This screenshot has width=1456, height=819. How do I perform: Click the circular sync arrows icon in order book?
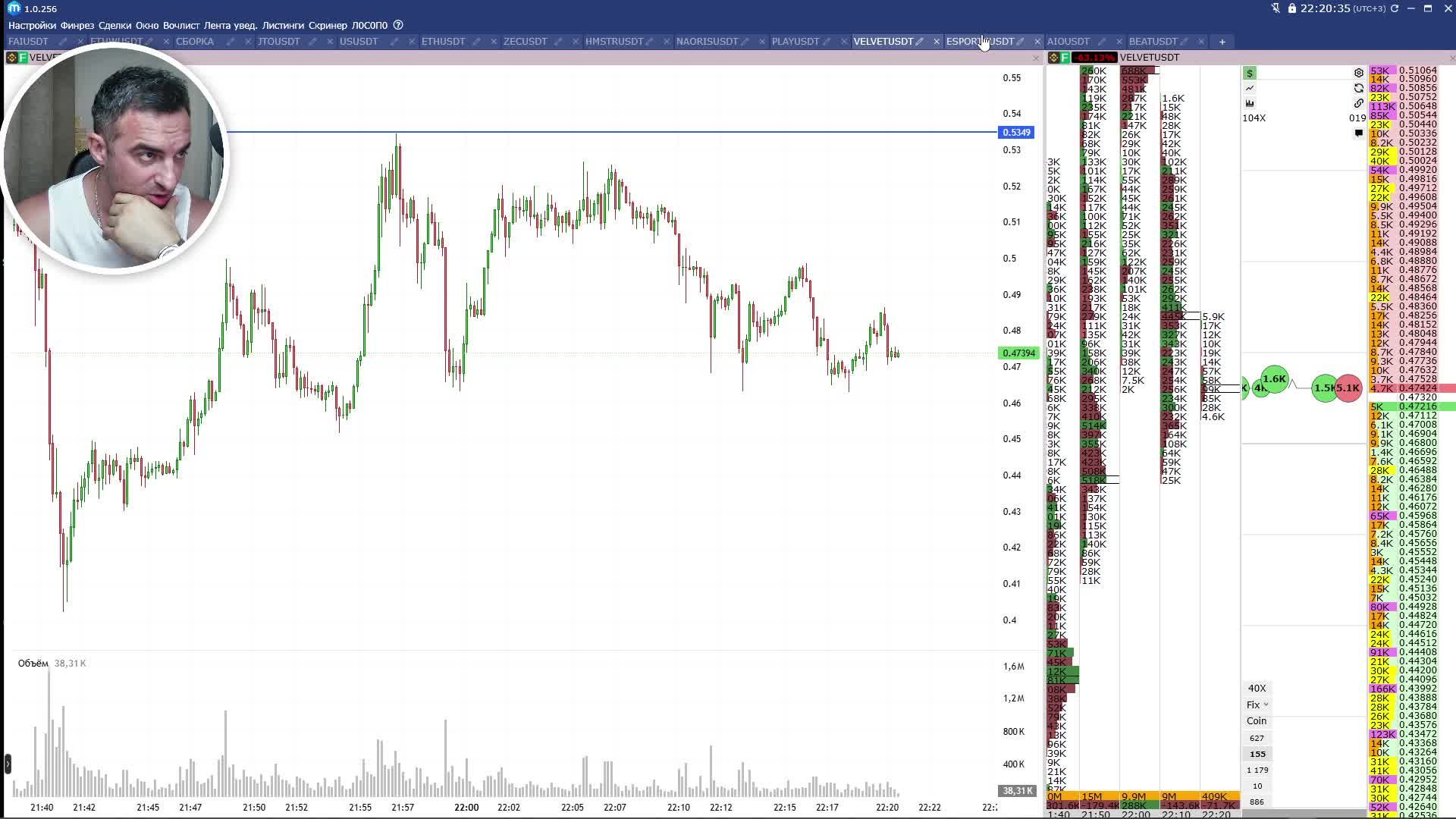click(1359, 88)
